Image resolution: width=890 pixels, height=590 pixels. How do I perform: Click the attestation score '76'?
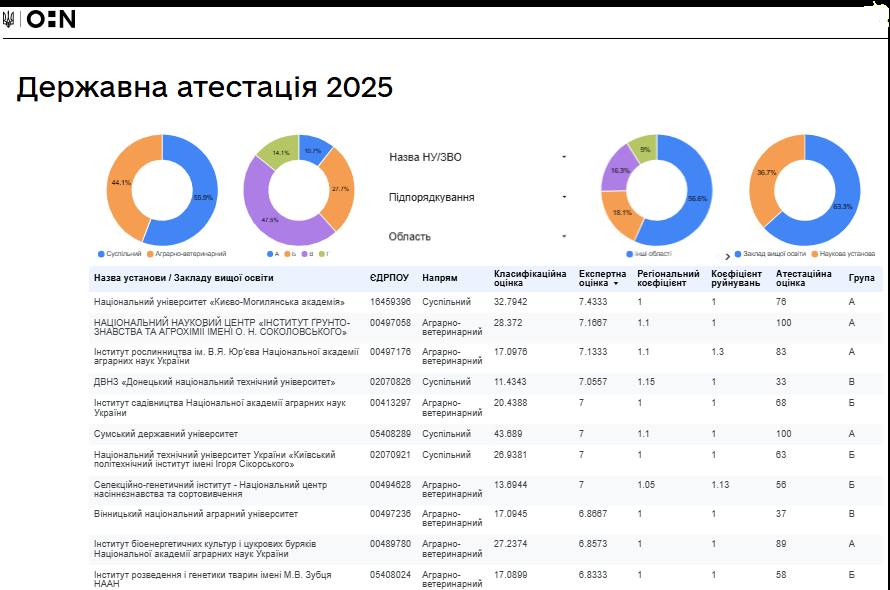click(781, 302)
